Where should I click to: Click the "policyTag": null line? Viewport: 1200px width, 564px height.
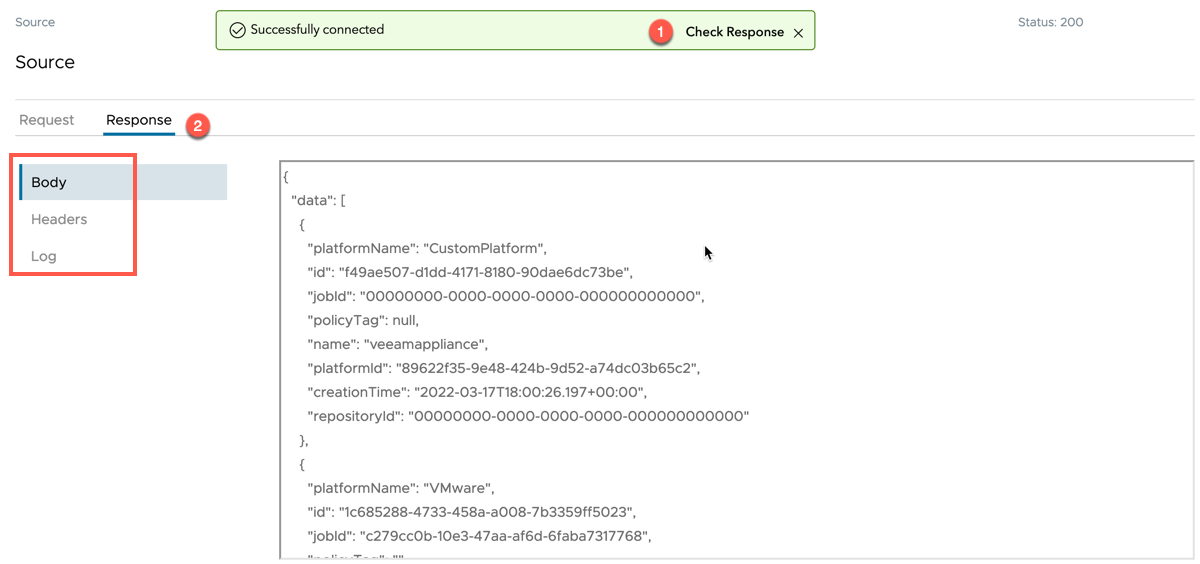363,320
